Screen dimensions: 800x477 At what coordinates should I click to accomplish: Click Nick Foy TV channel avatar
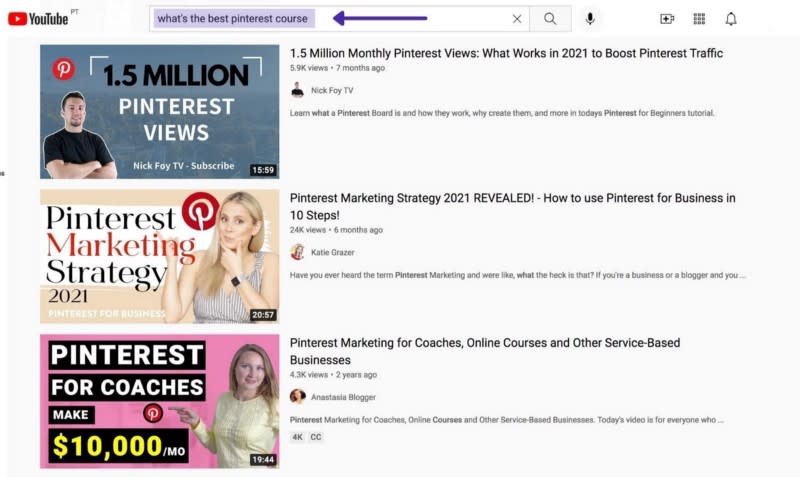click(297, 90)
